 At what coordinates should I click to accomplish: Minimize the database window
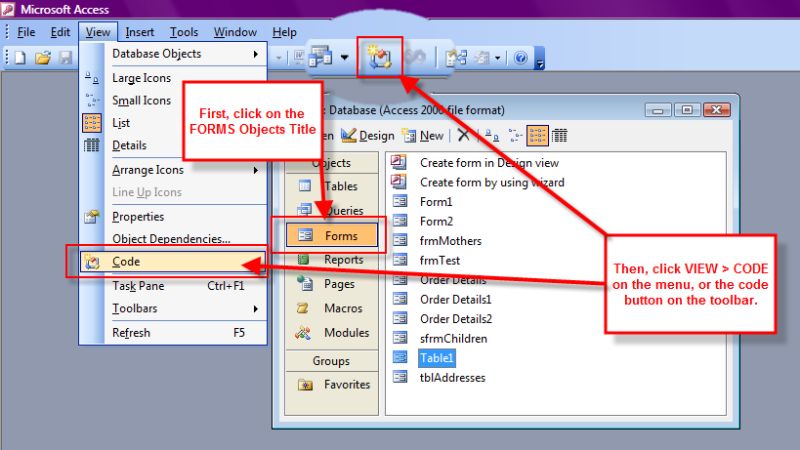click(x=658, y=110)
